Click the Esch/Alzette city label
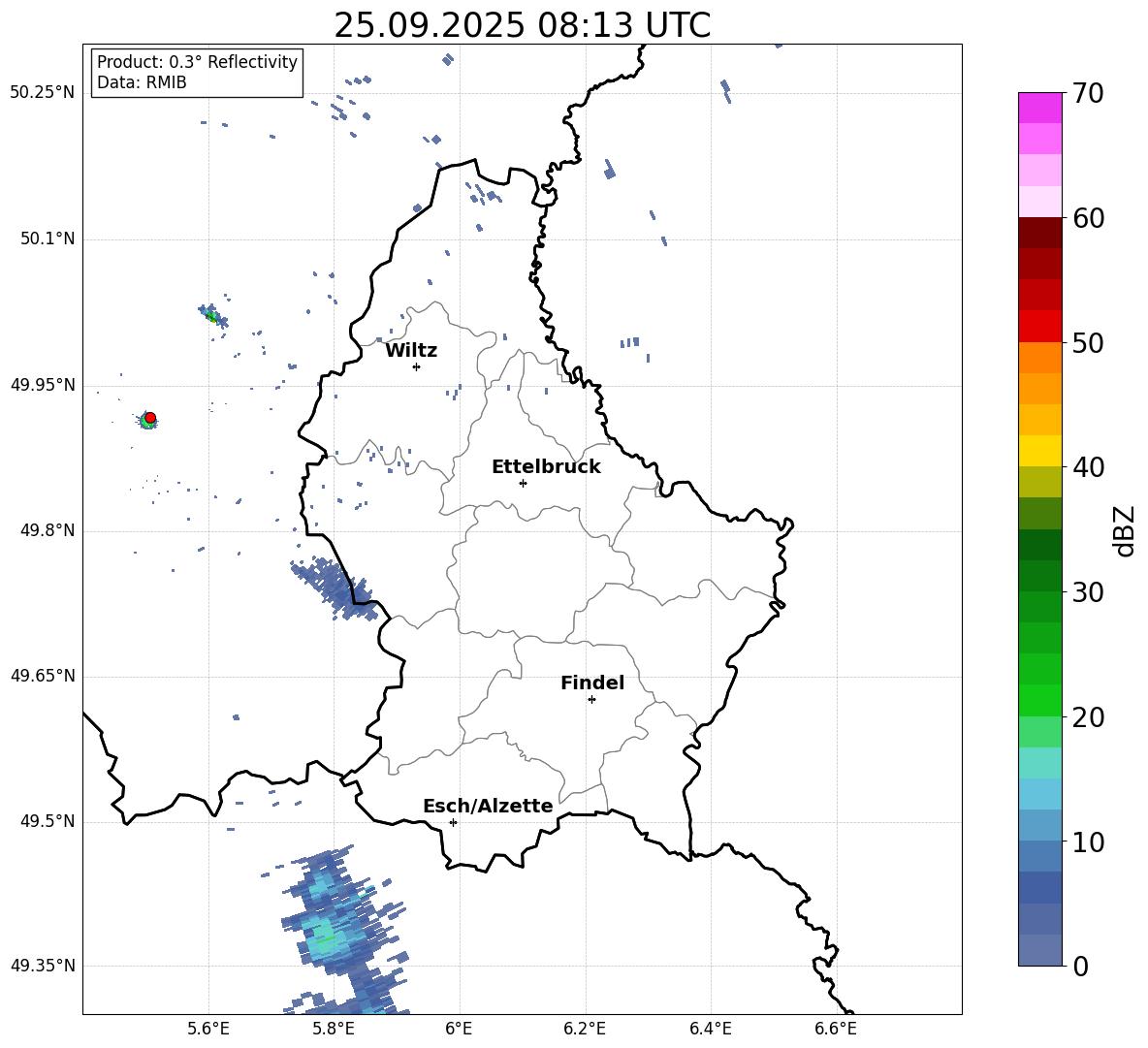This screenshot has height=1048, width=1148. tap(488, 806)
